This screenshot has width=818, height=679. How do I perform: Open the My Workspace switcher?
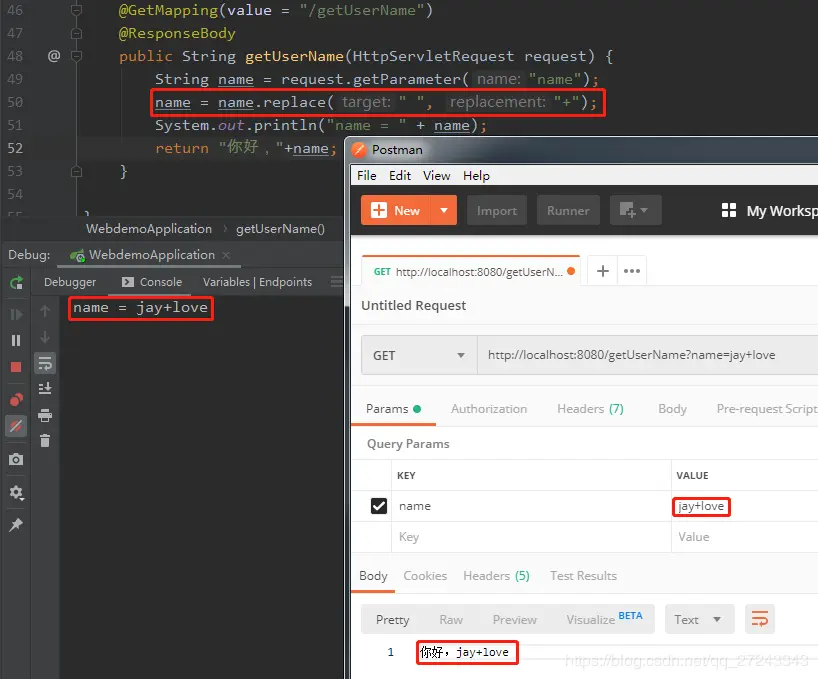click(x=769, y=211)
